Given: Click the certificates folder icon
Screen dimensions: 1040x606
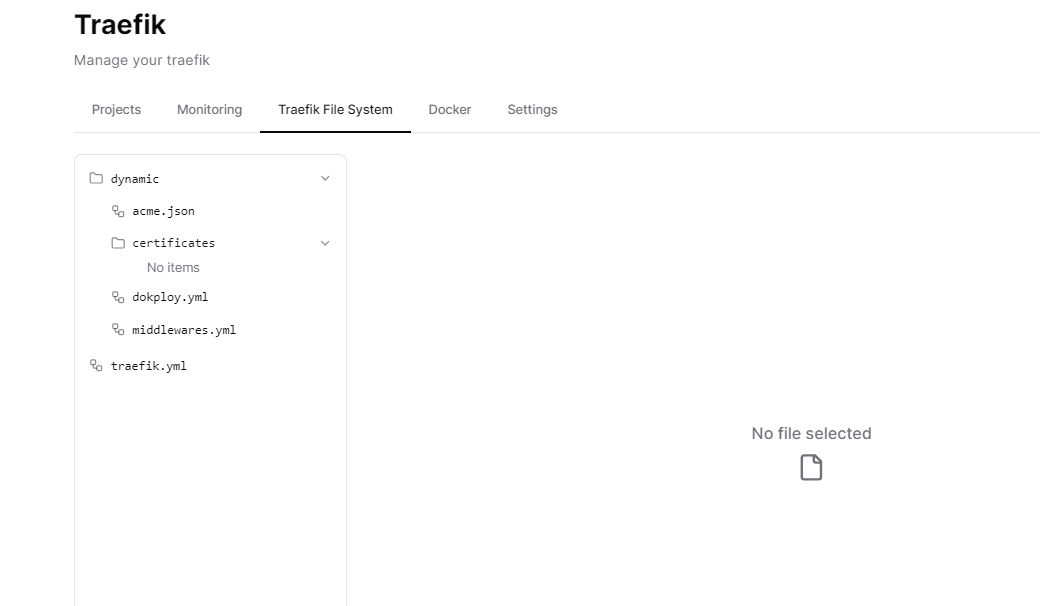Looking at the screenshot, I should pyautogui.click(x=118, y=243).
